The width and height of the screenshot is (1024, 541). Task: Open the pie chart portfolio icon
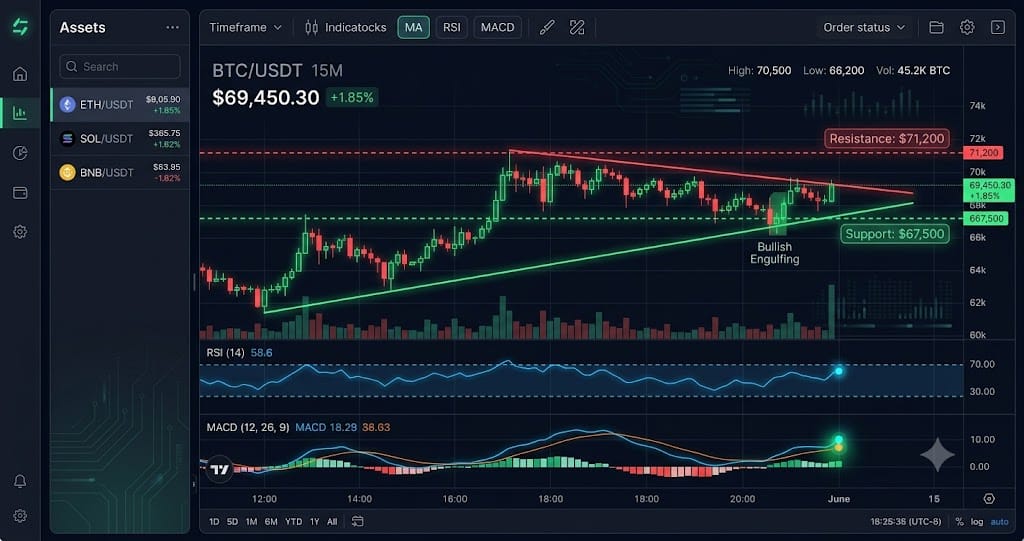coord(20,153)
